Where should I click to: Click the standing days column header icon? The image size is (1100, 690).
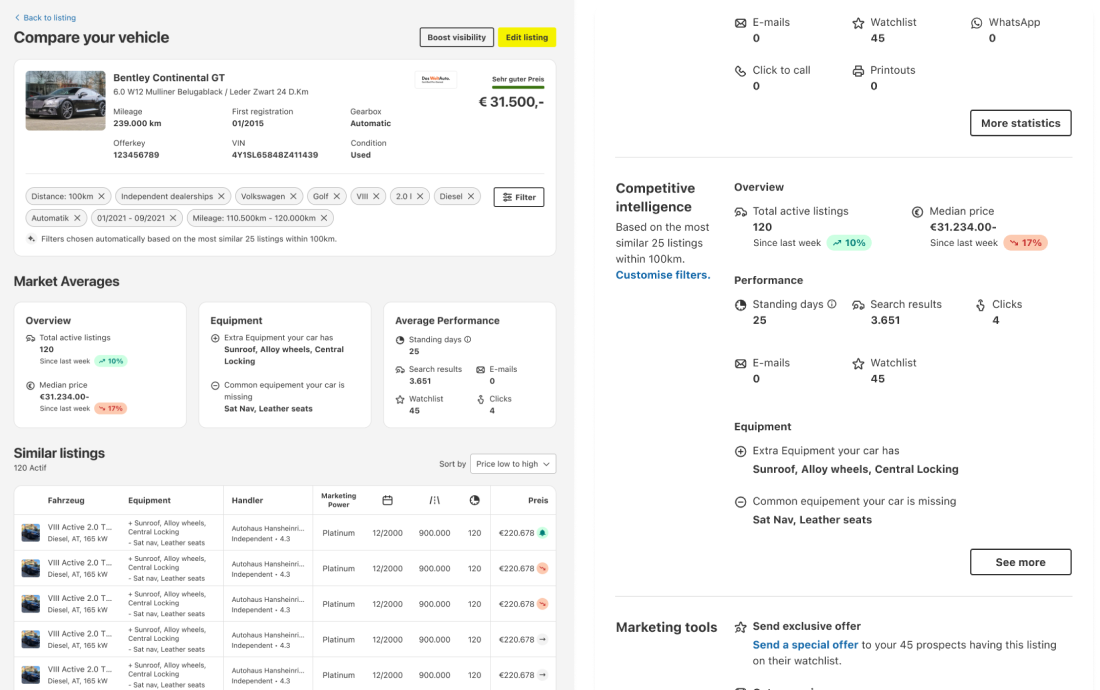(475, 500)
